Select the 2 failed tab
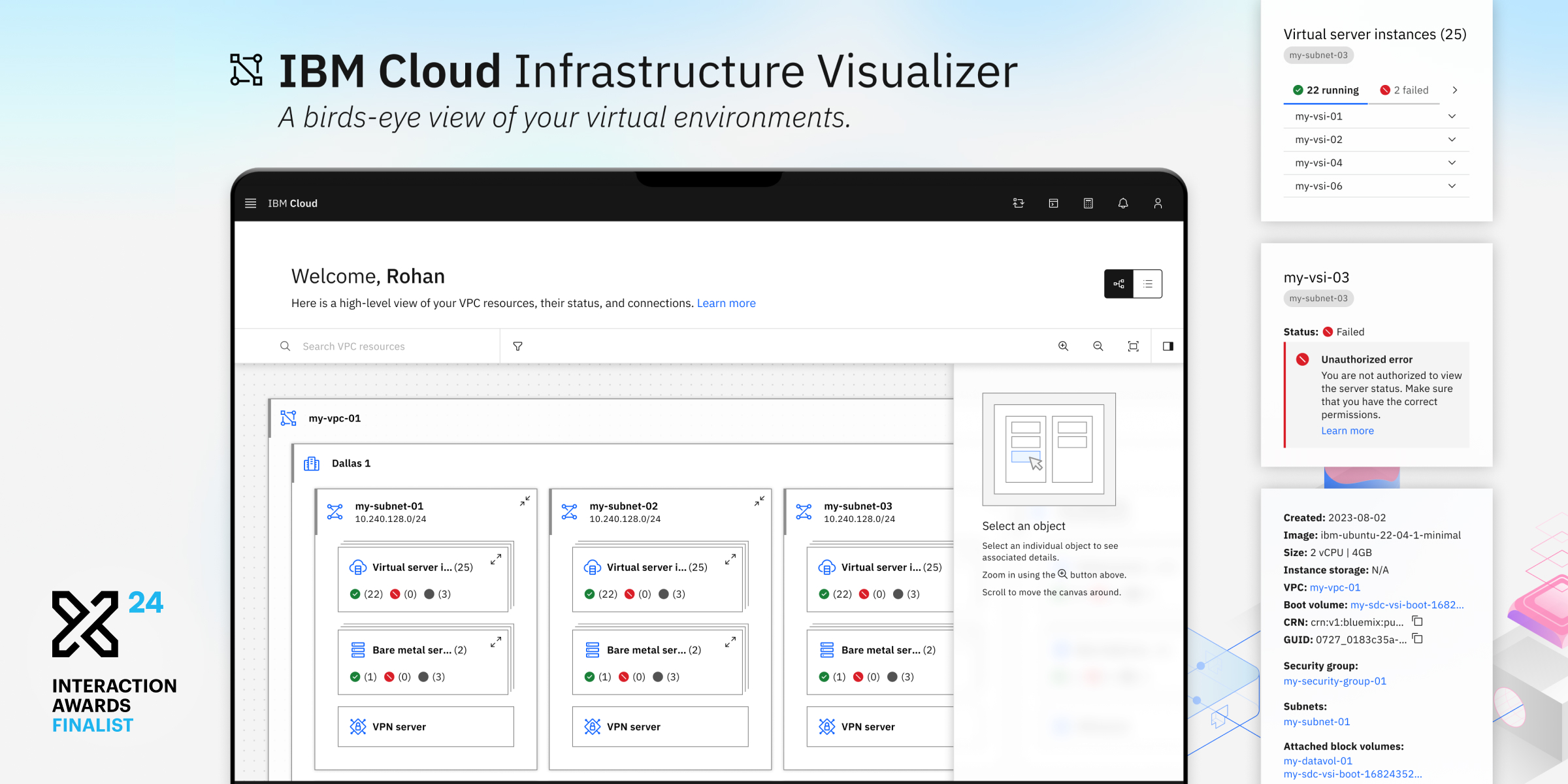 1404,90
